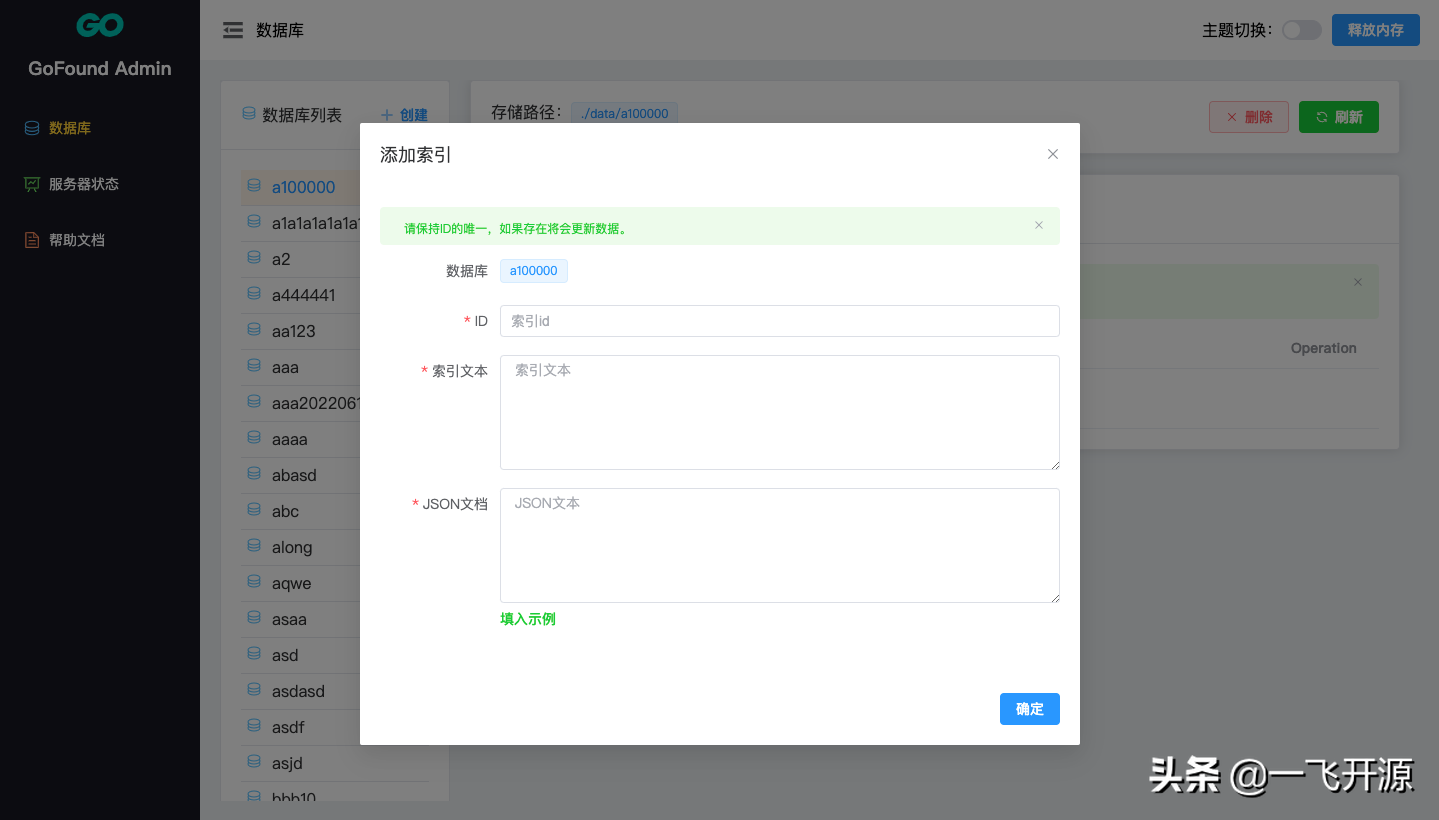Click the database icon beside aqwe
Screen dimensions: 1439x820
point(254,582)
